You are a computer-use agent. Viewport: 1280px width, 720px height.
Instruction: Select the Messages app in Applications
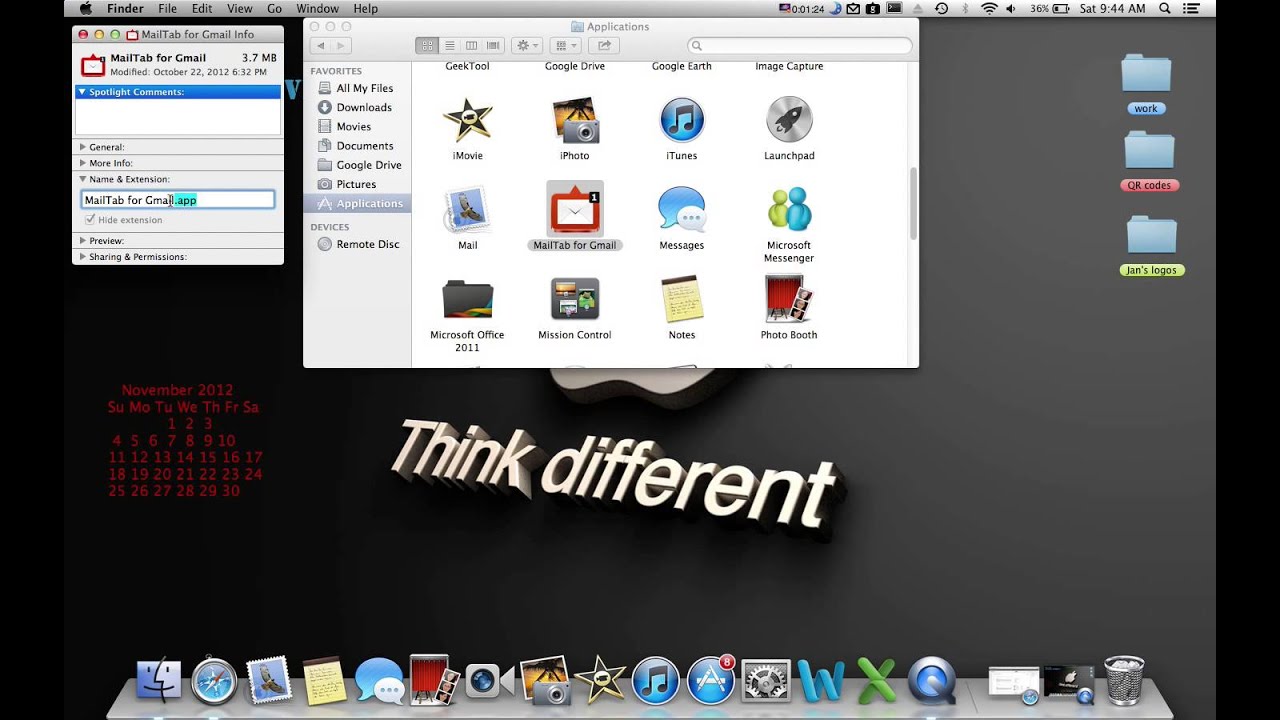682,209
